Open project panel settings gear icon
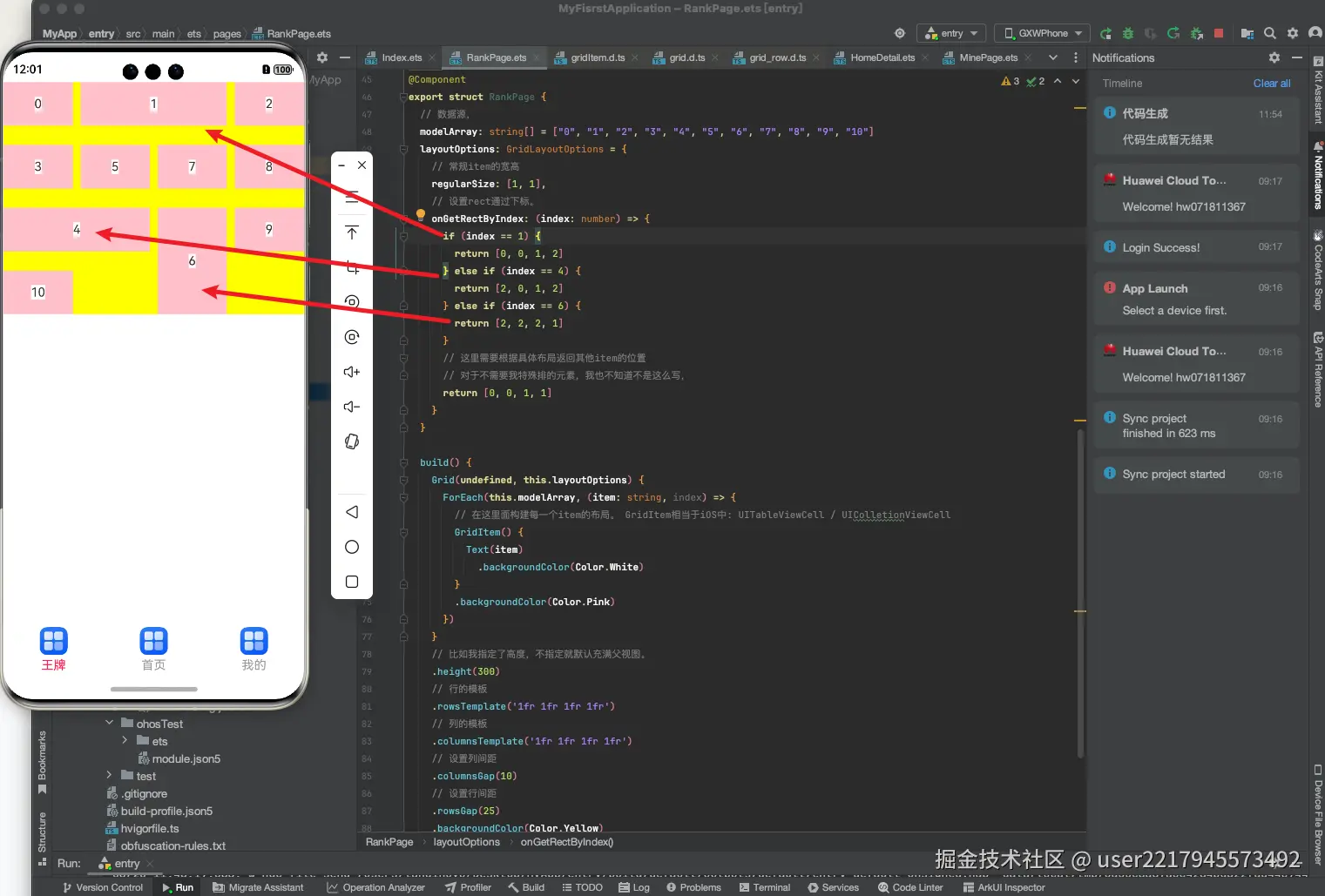The height and width of the screenshot is (896, 1325). 322,57
